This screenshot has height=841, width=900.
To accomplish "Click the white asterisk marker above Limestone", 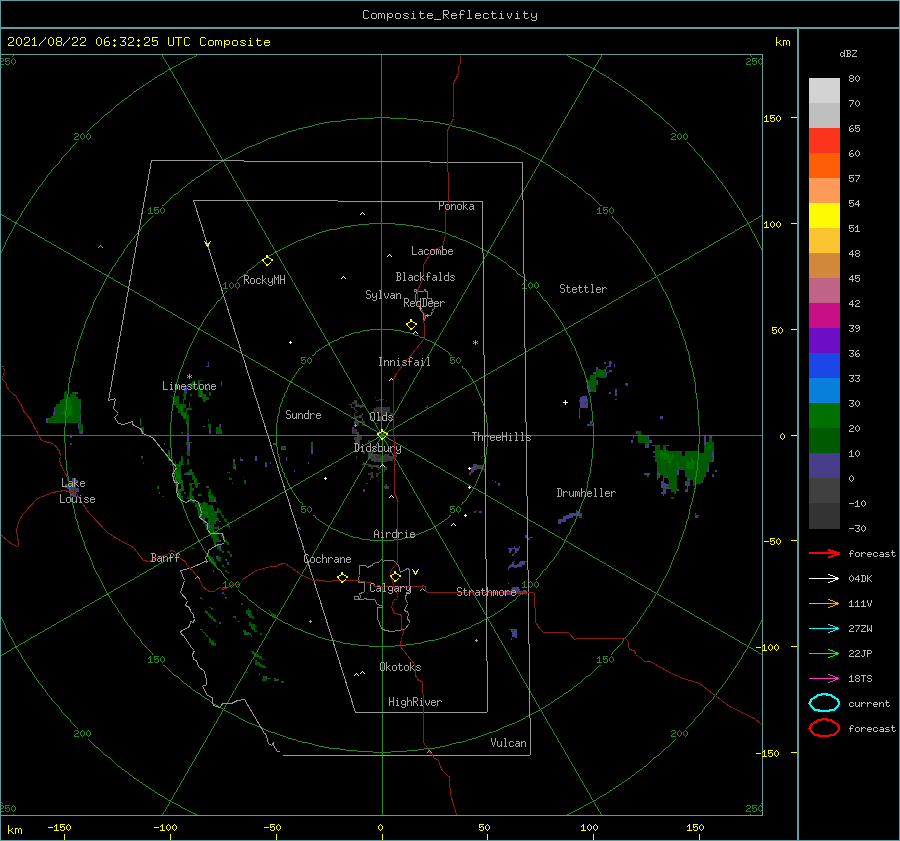I will 189,377.
